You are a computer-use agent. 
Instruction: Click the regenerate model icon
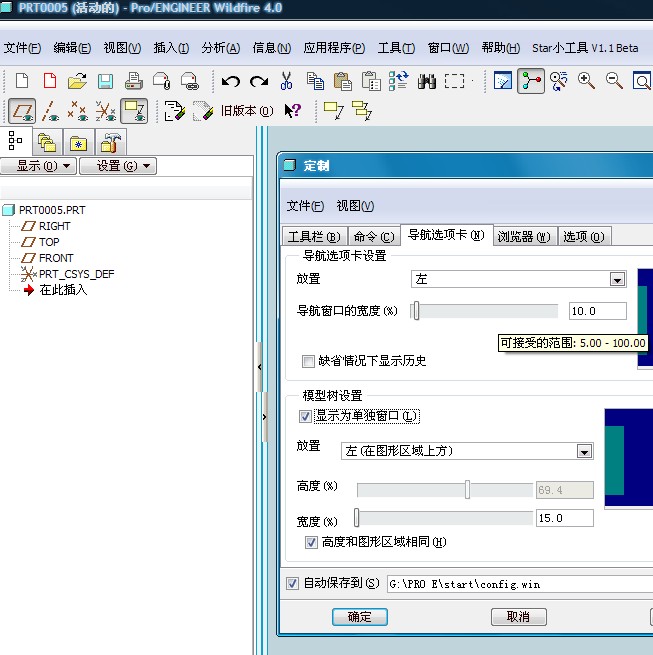pyautogui.click(x=399, y=81)
